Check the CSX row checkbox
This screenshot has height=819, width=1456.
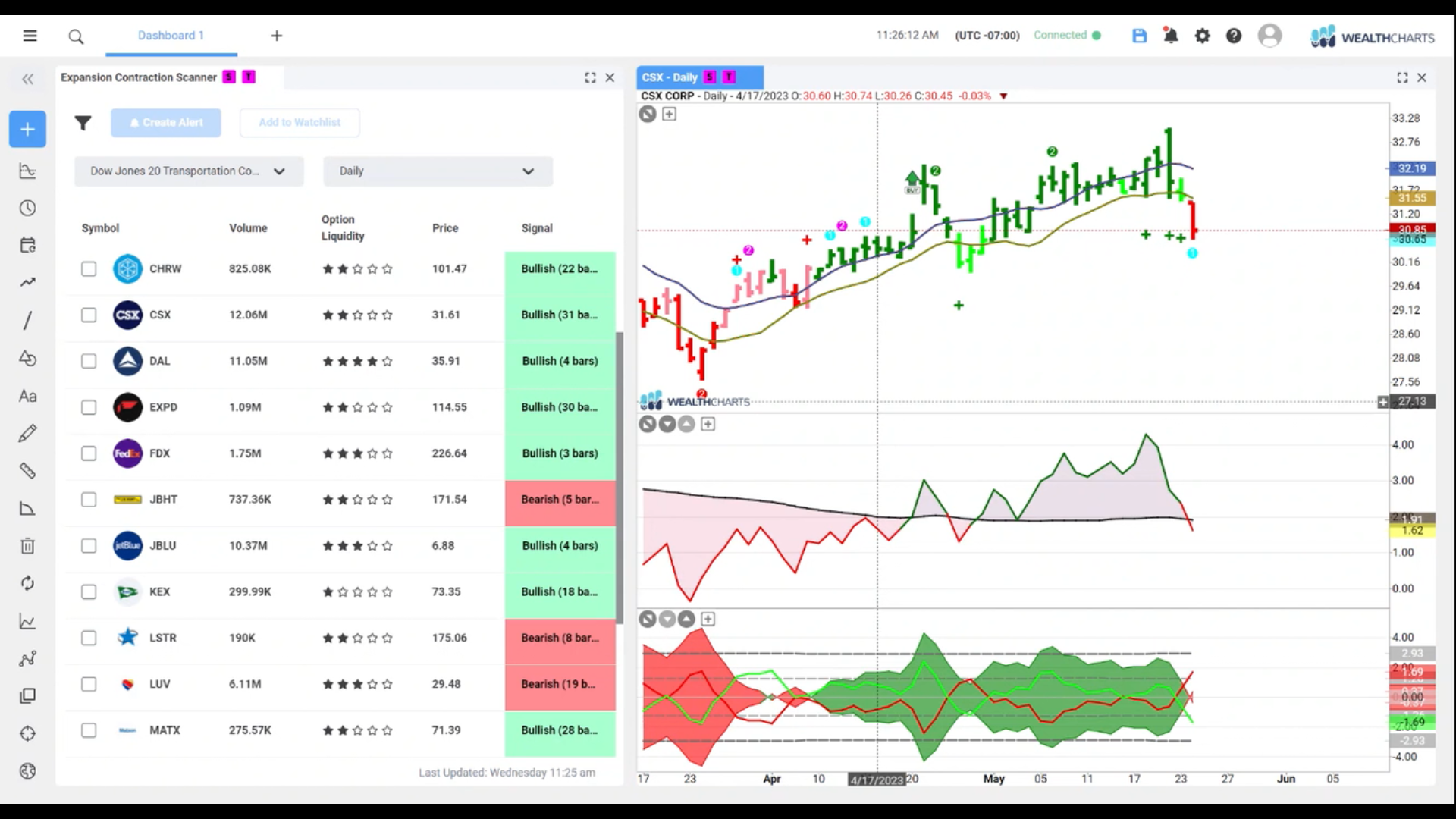click(89, 315)
